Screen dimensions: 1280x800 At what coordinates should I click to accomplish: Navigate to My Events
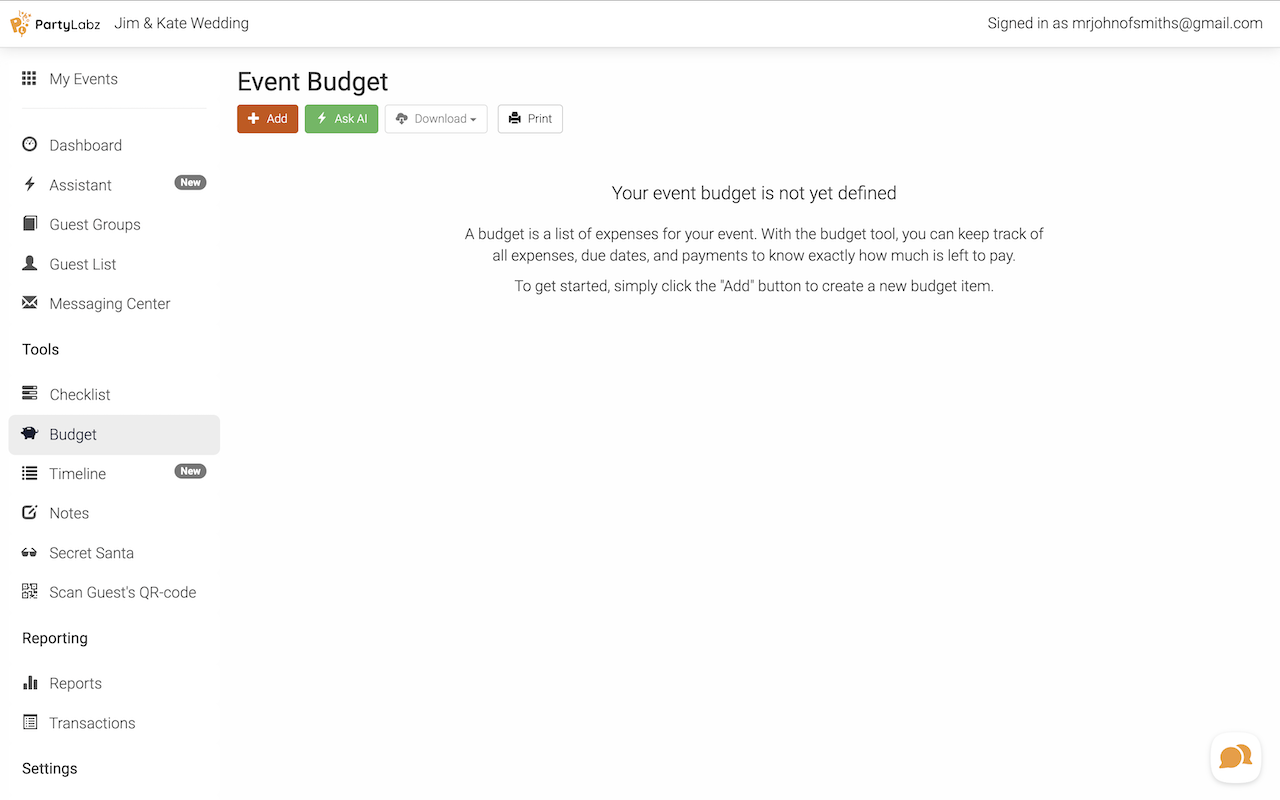tap(83, 79)
